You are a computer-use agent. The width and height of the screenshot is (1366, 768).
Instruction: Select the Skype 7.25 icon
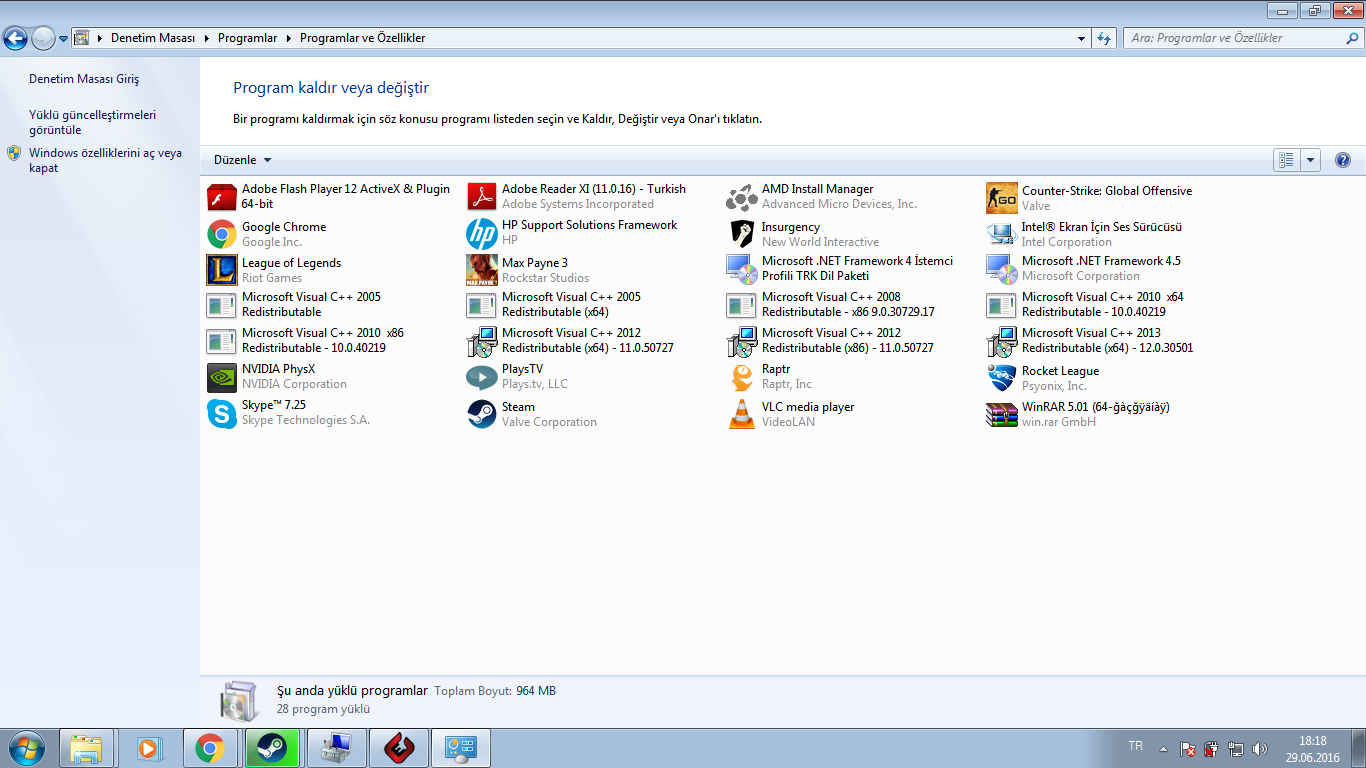click(x=221, y=413)
